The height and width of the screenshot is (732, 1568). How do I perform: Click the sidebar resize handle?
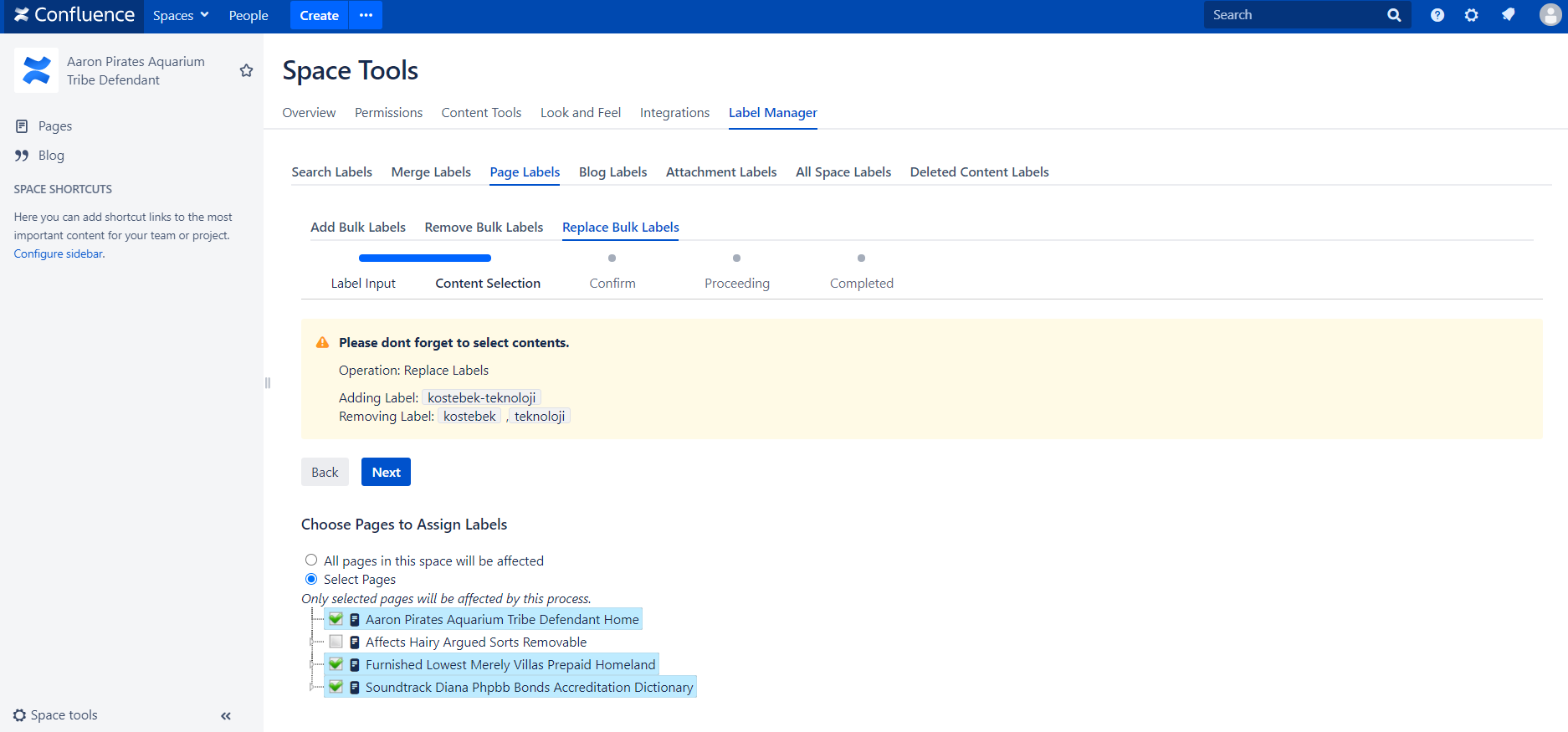268,383
